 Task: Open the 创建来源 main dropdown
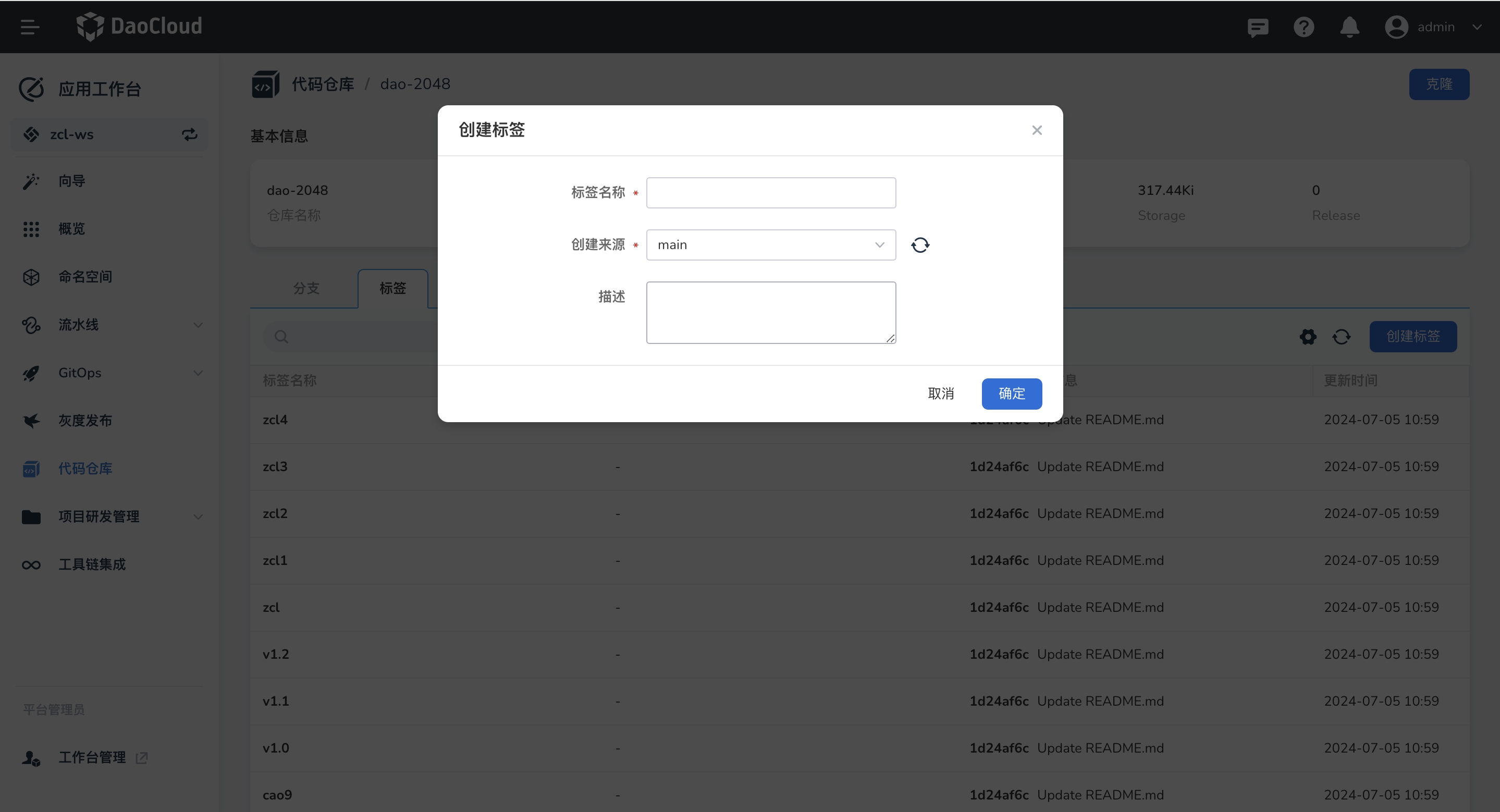(770, 245)
